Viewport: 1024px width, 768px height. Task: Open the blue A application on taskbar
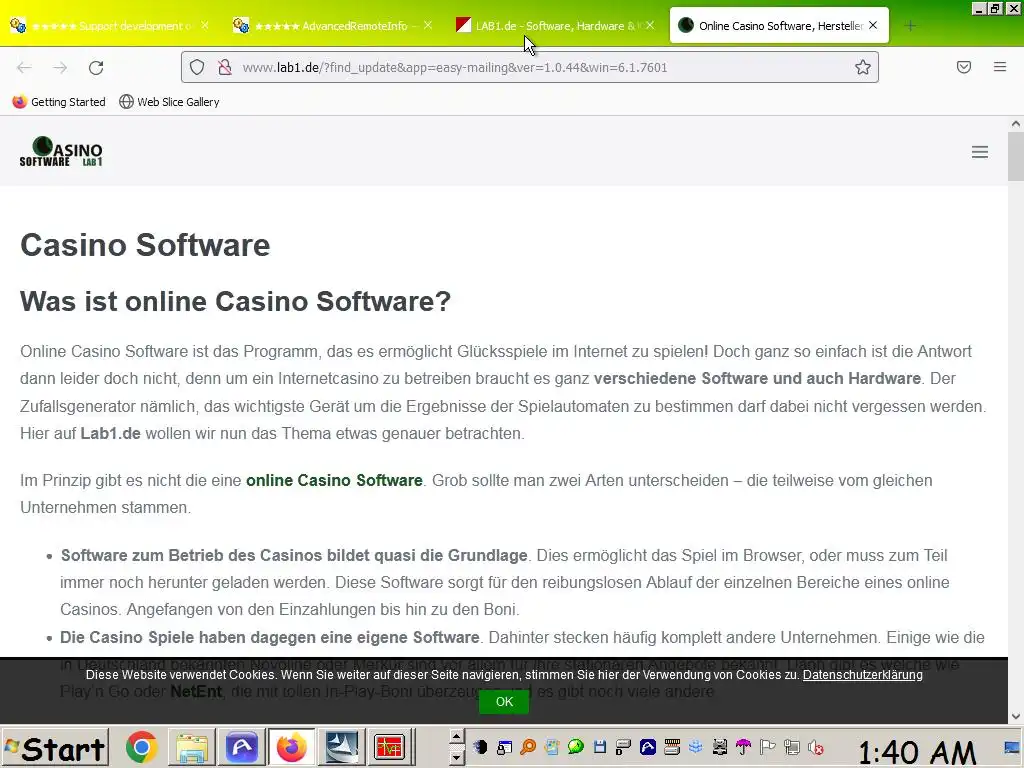[242, 748]
